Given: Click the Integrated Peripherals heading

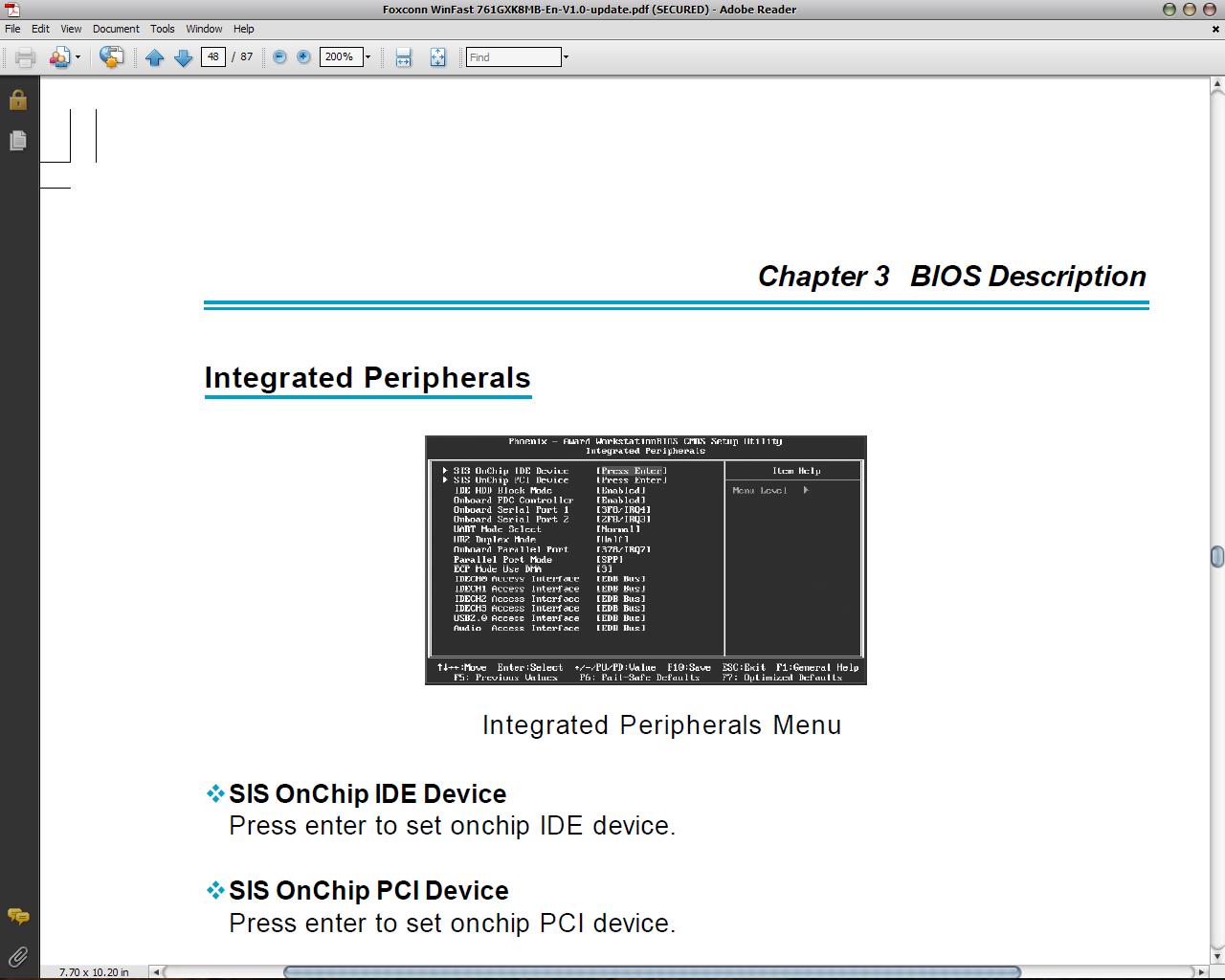Looking at the screenshot, I should pos(367,378).
